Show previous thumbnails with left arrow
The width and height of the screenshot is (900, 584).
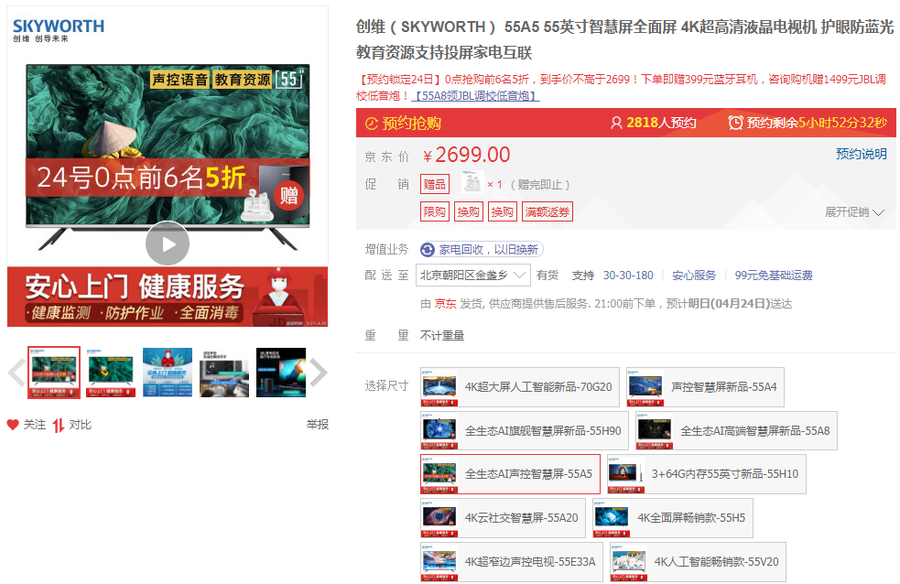click(16, 373)
